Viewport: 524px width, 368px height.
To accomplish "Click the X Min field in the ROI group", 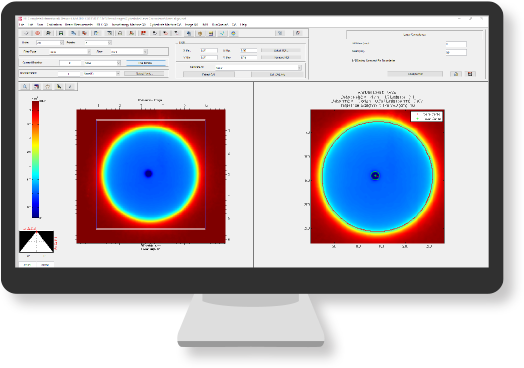I will point(209,50).
